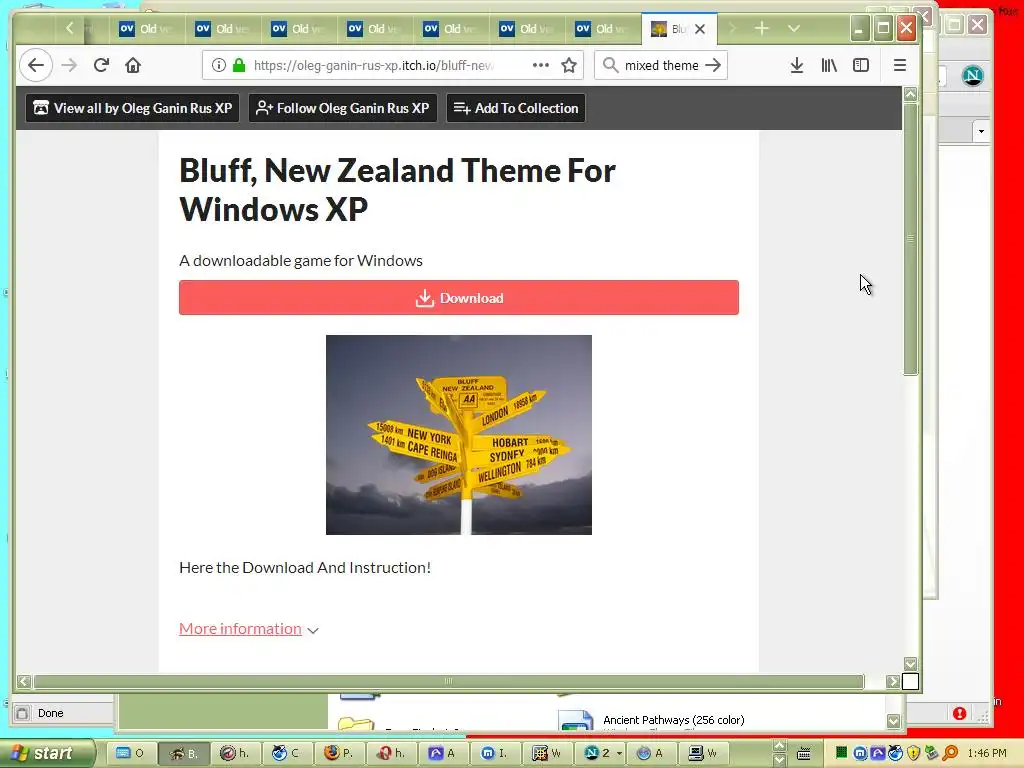Open the Library bookshelf icon

(829, 65)
